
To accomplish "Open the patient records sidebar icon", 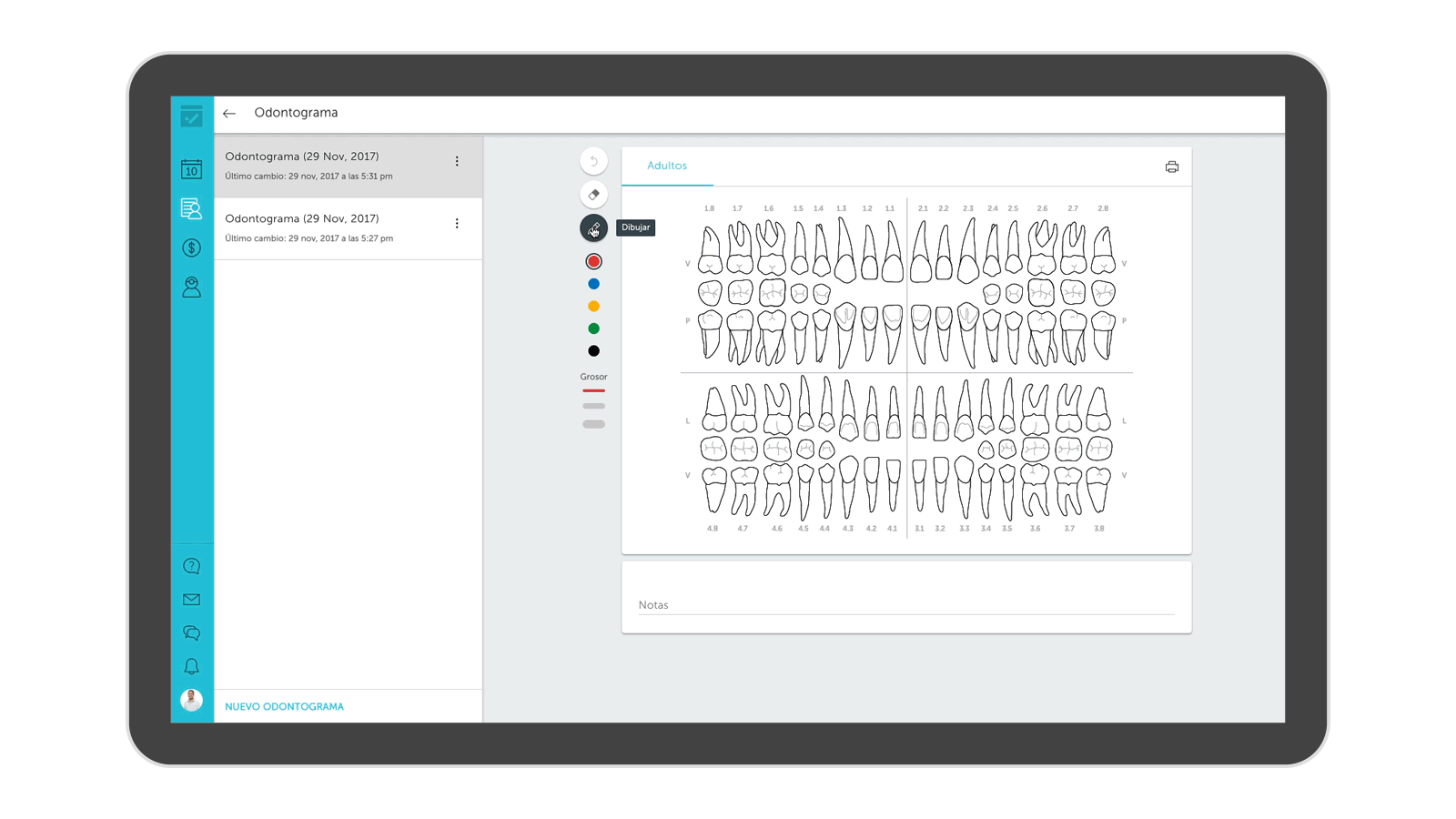I will [191, 208].
